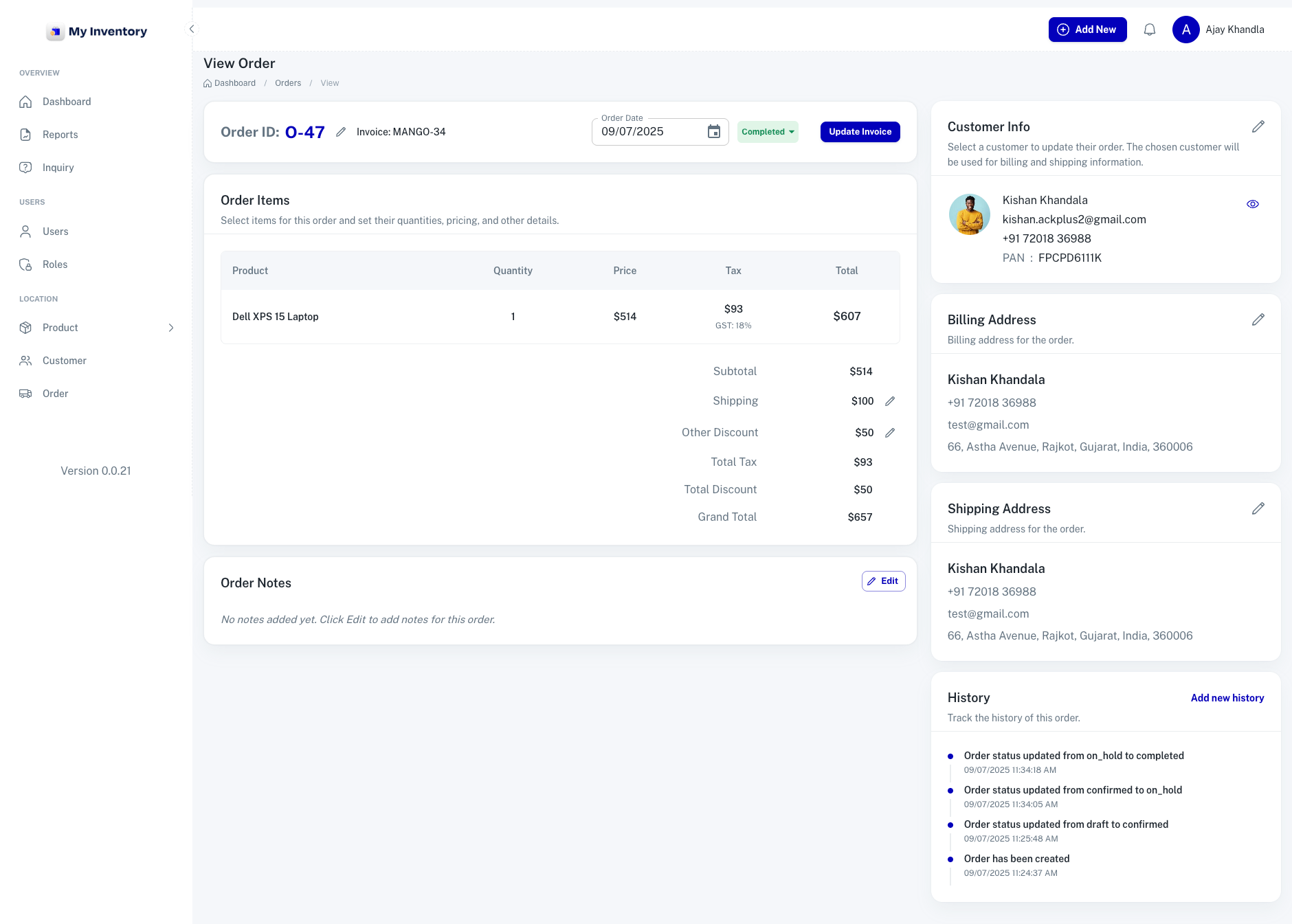Click the notification bell icon
The image size is (1292, 924).
1150,30
